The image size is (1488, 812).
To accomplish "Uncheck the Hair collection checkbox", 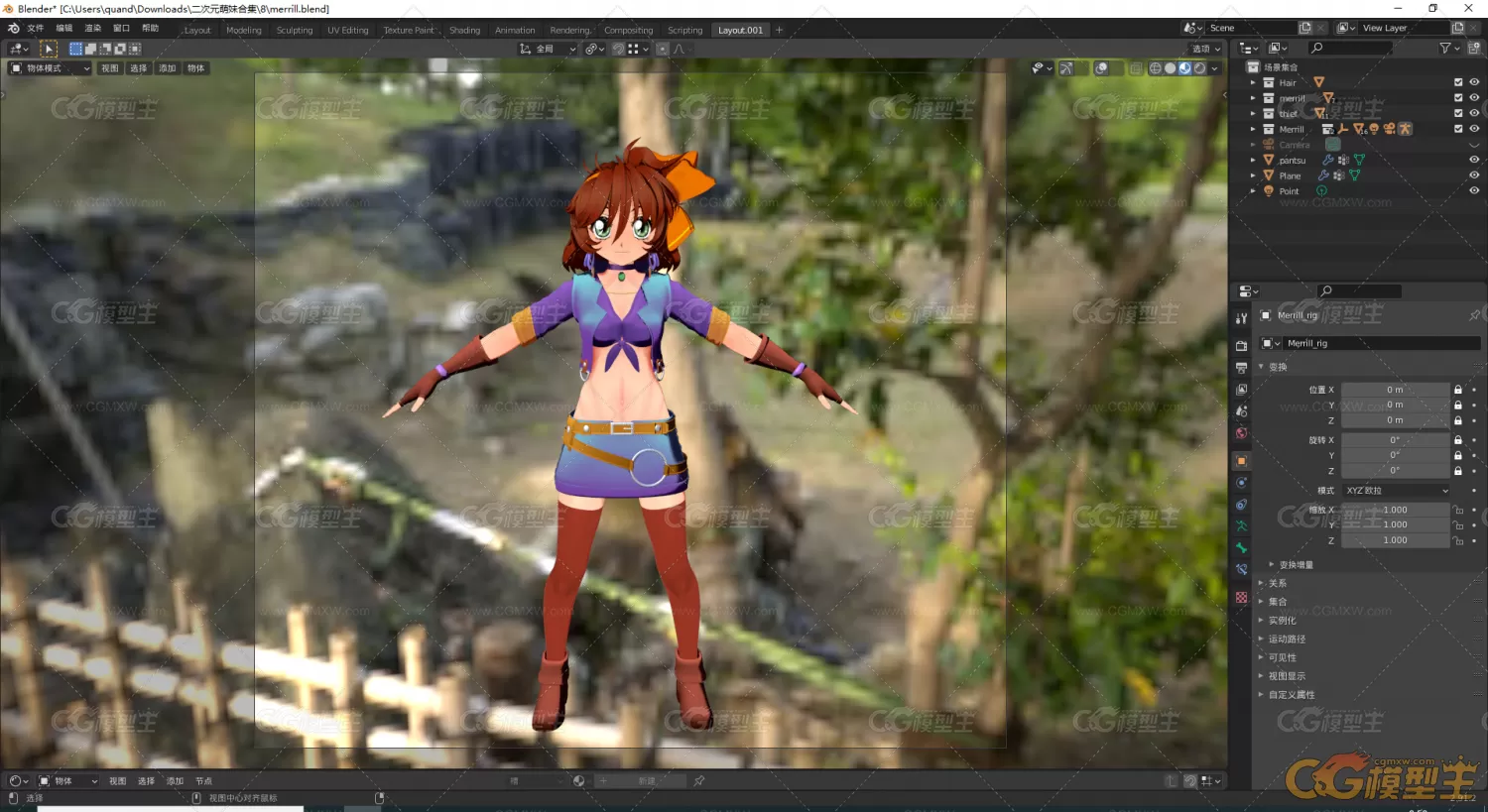I will pos(1458,82).
